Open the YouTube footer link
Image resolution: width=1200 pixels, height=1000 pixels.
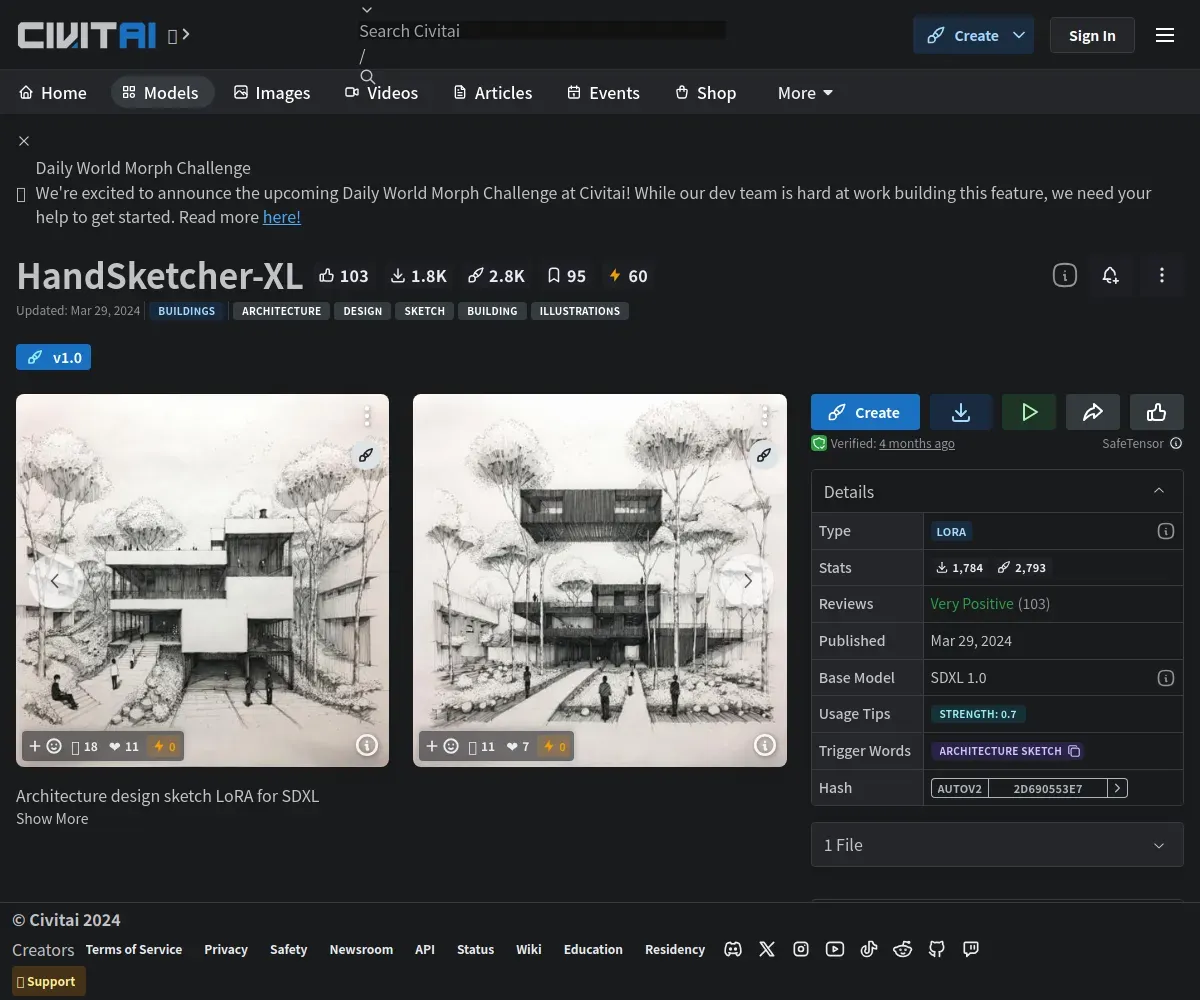(x=835, y=949)
